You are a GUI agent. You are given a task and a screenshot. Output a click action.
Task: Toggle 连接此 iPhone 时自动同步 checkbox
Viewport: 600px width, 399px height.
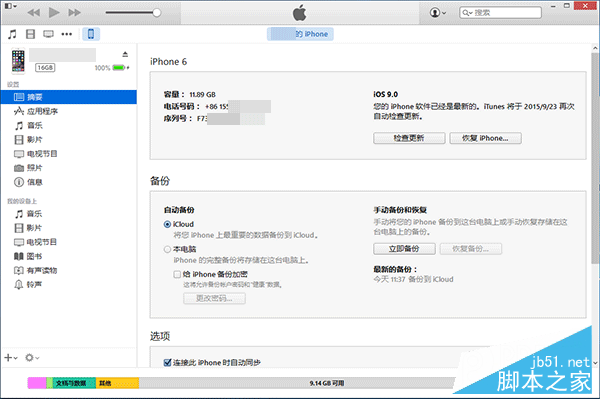pyautogui.click(x=167, y=362)
